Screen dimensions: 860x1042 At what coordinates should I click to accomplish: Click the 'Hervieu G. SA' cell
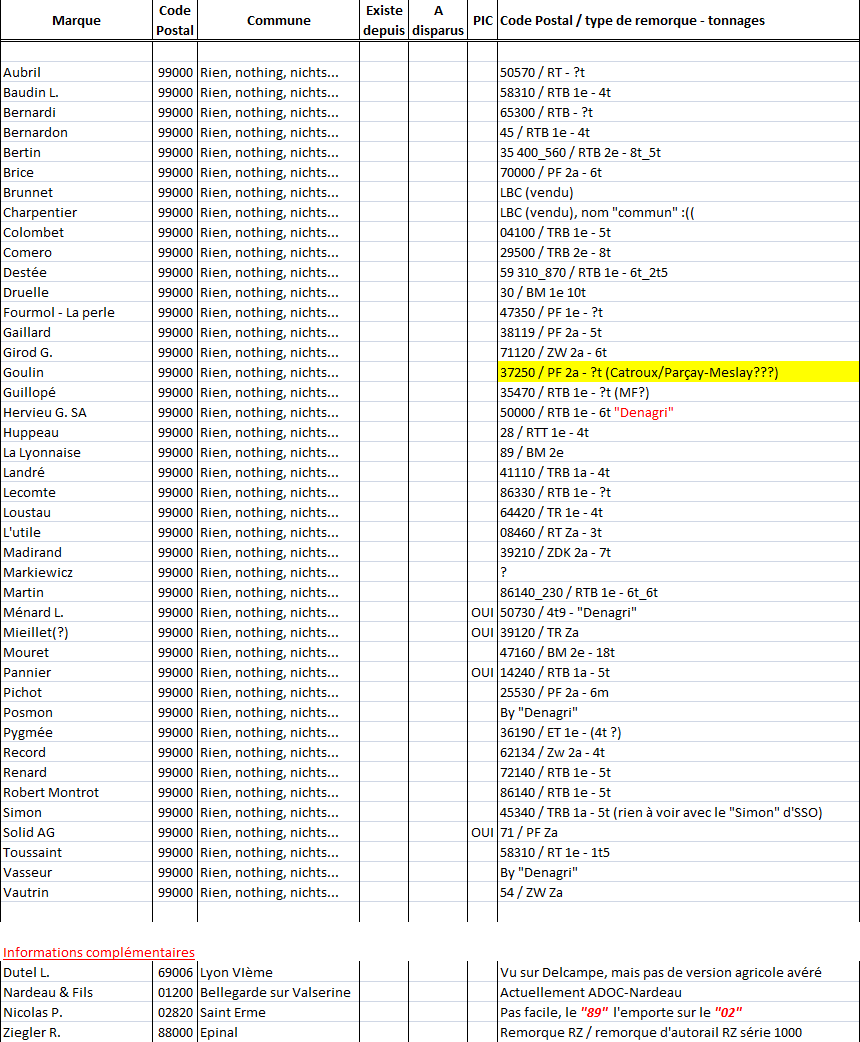pos(76,412)
